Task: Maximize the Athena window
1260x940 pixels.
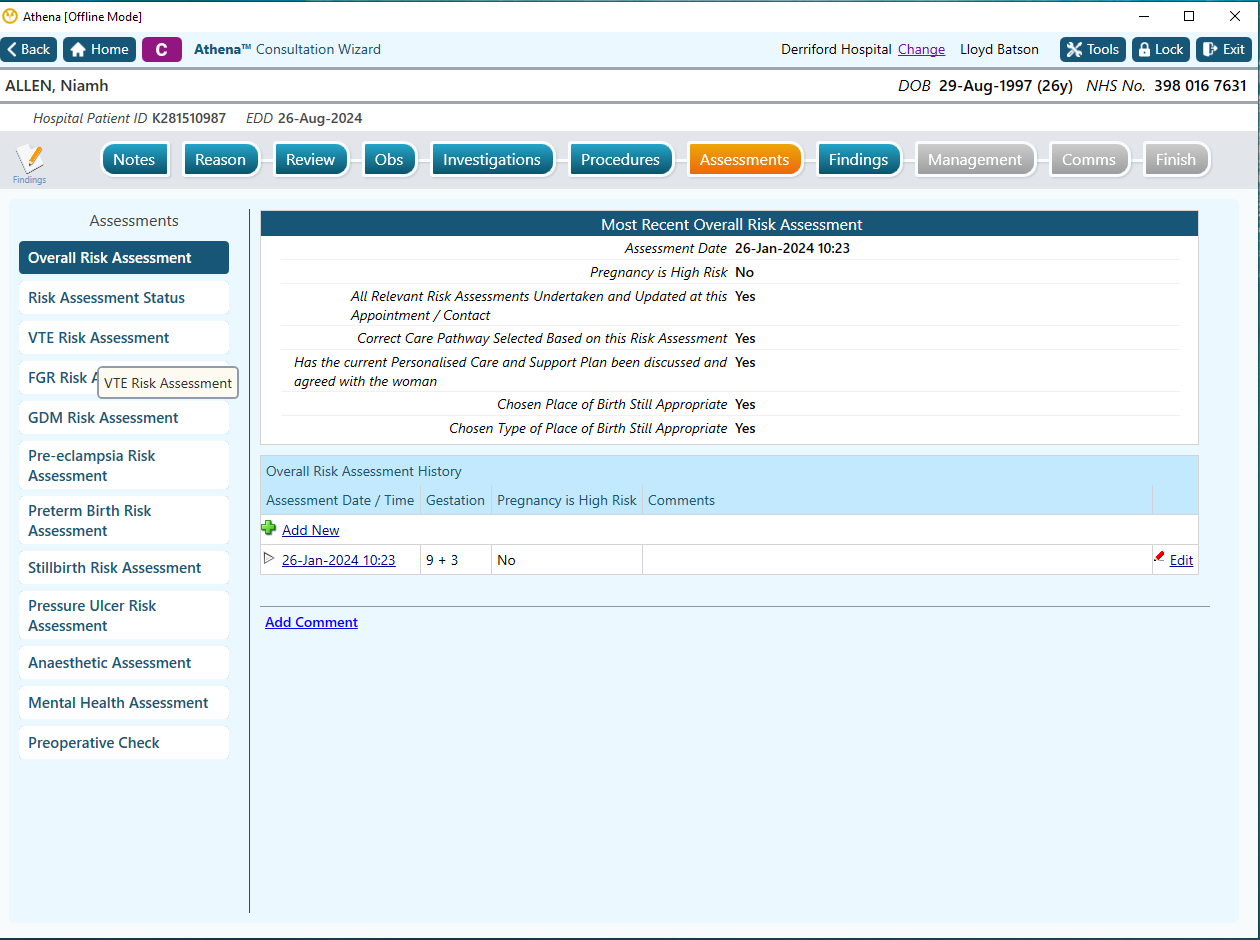Action: [1189, 16]
